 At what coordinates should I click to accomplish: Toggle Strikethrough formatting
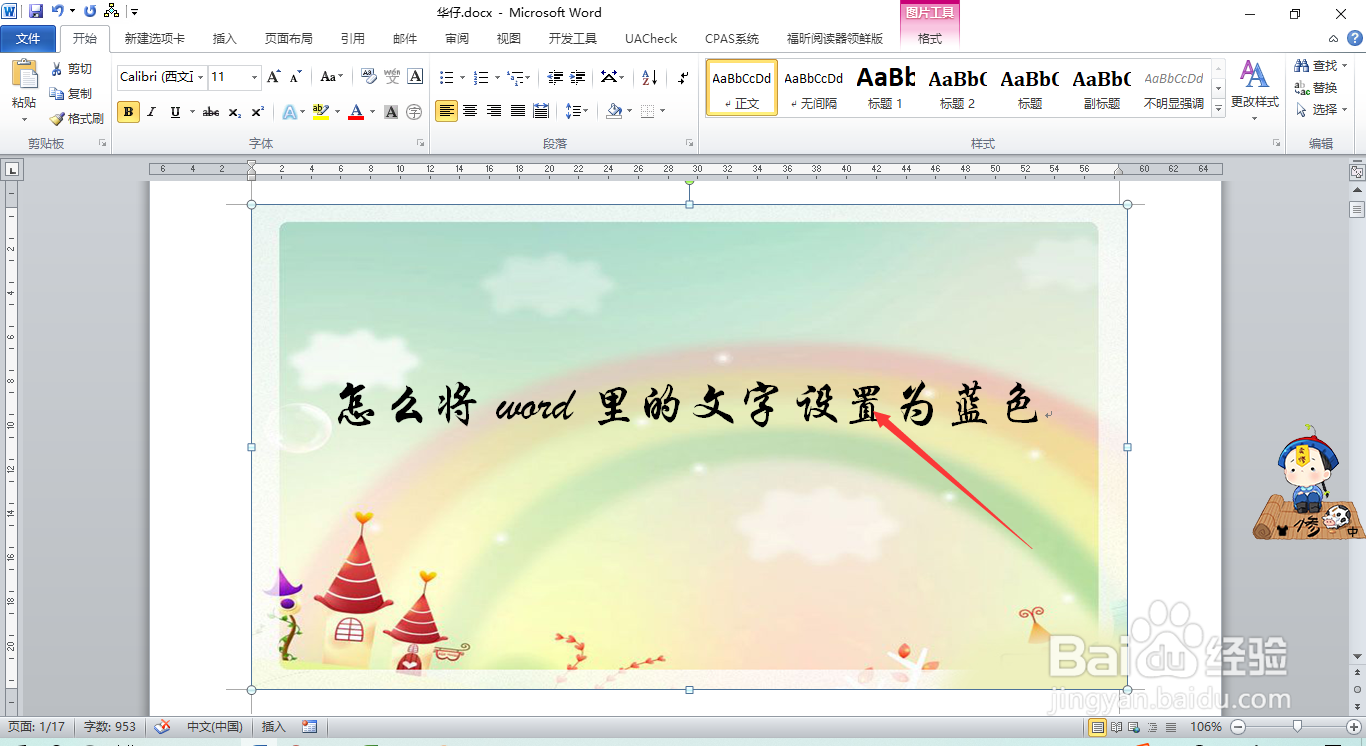coord(211,111)
